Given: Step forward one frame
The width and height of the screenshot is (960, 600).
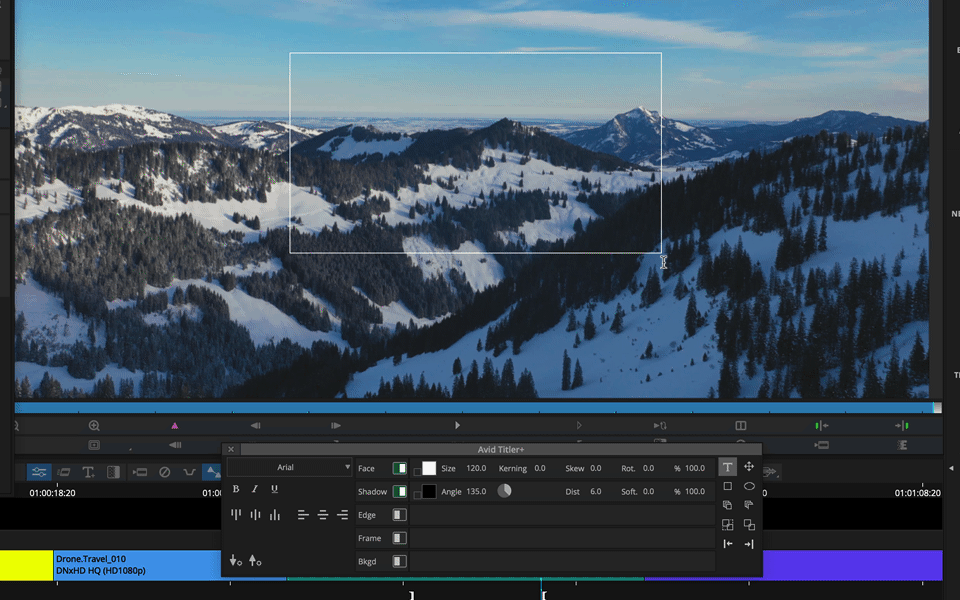Looking at the screenshot, I should [336, 426].
